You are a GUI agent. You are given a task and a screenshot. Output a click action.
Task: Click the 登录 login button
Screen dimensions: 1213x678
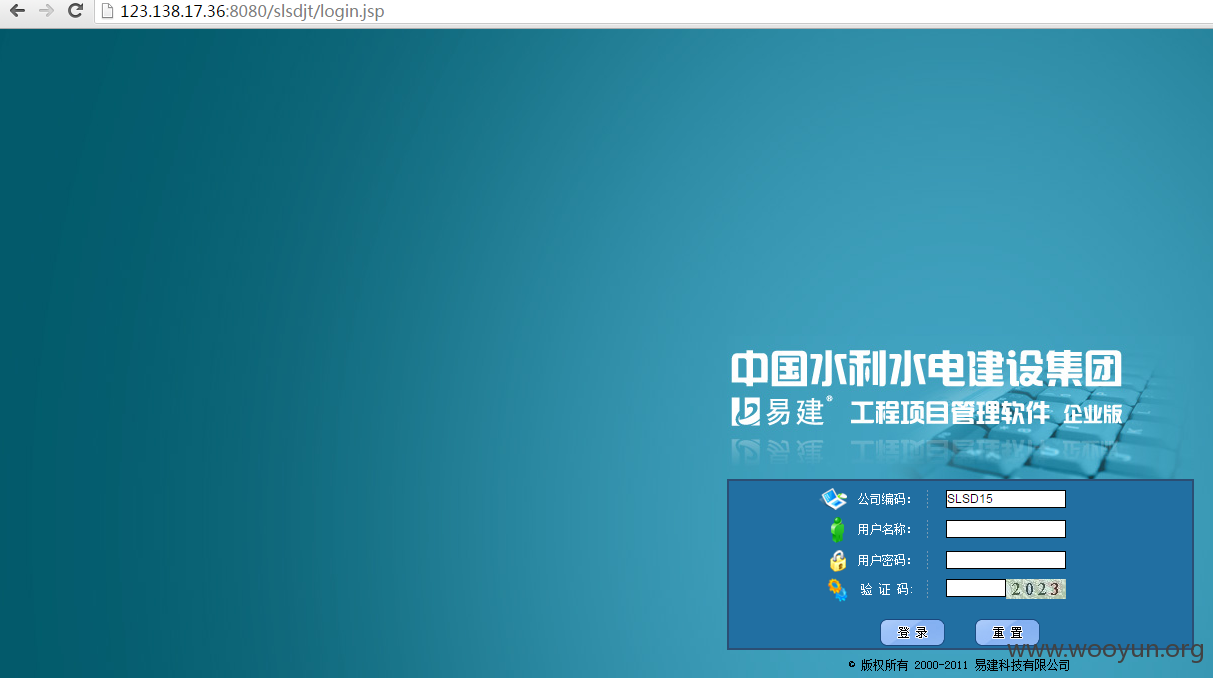coord(912,632)
